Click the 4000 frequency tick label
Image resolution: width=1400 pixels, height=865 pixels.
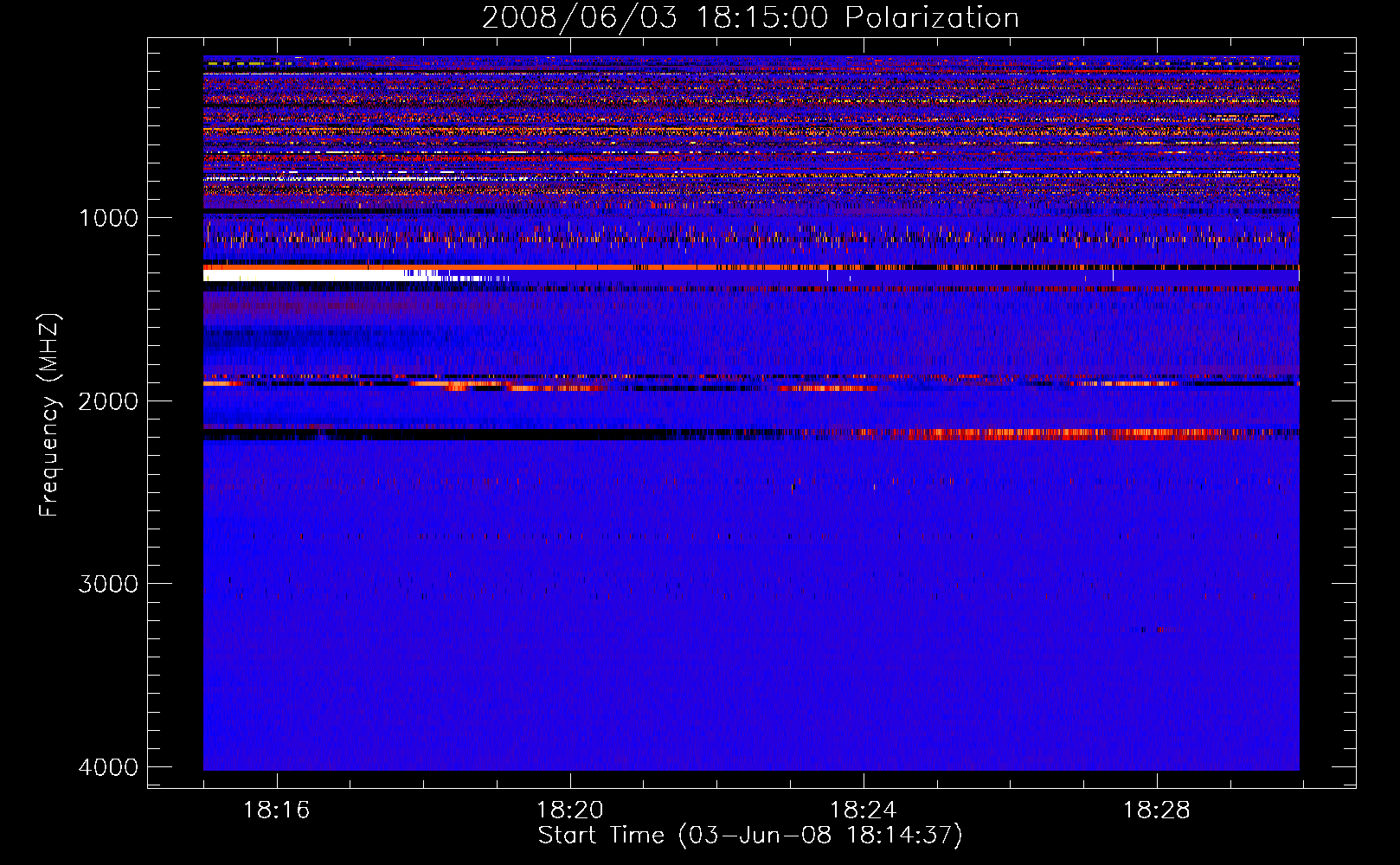[x=108, y=767]
